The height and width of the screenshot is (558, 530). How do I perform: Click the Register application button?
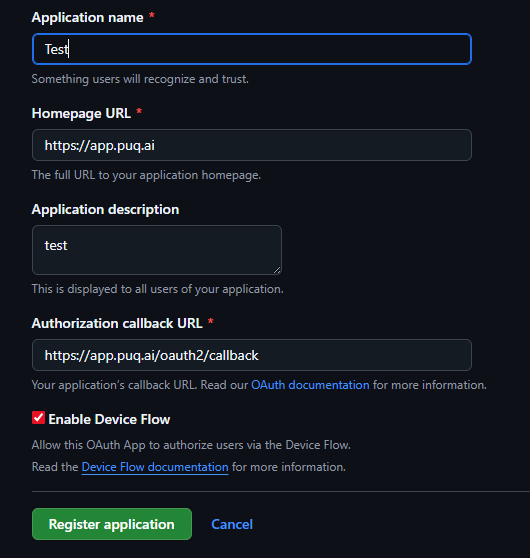[x=112, y=524]
